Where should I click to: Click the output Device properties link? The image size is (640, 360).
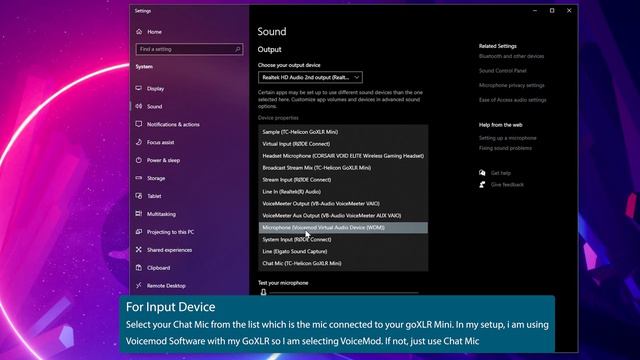(278, 118)
